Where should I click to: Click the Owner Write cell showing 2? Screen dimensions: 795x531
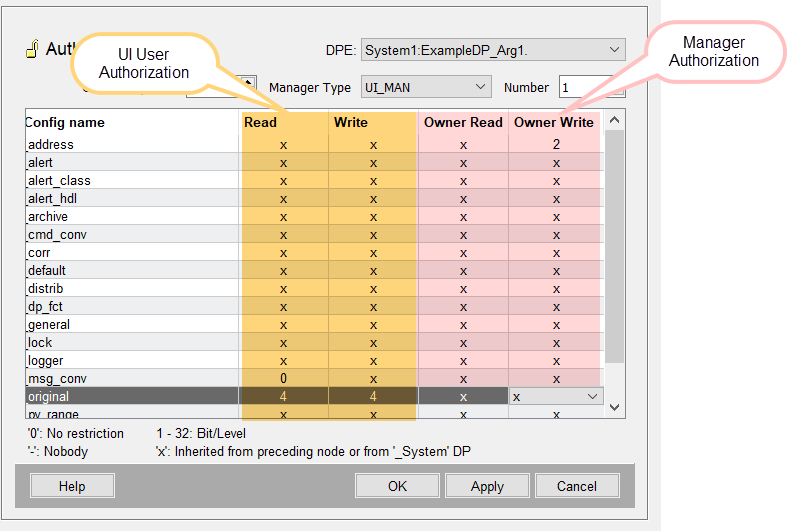pyautogui.click(x=554, y=144)
